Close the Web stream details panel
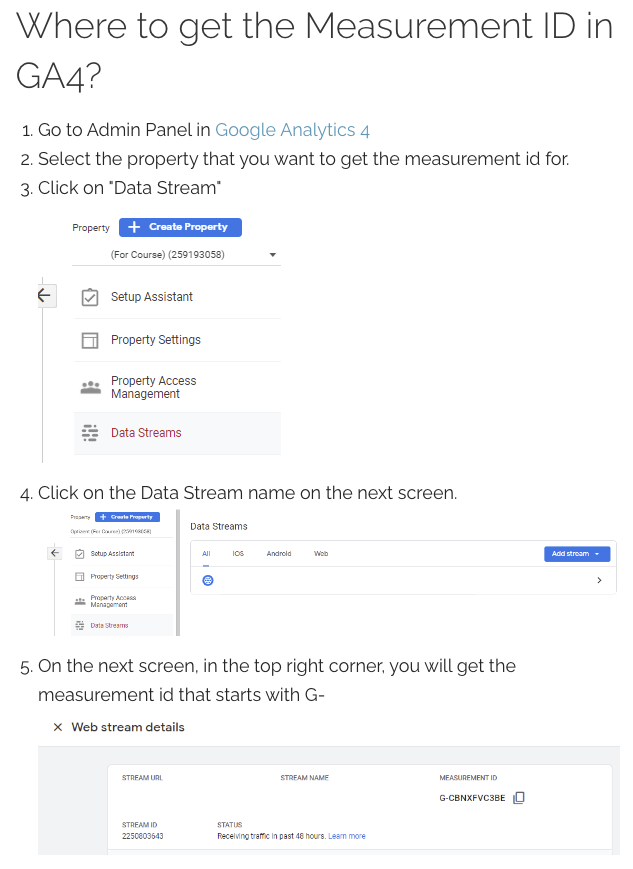Viewport: 633px width, 869px height. click(x=58, y=727)
